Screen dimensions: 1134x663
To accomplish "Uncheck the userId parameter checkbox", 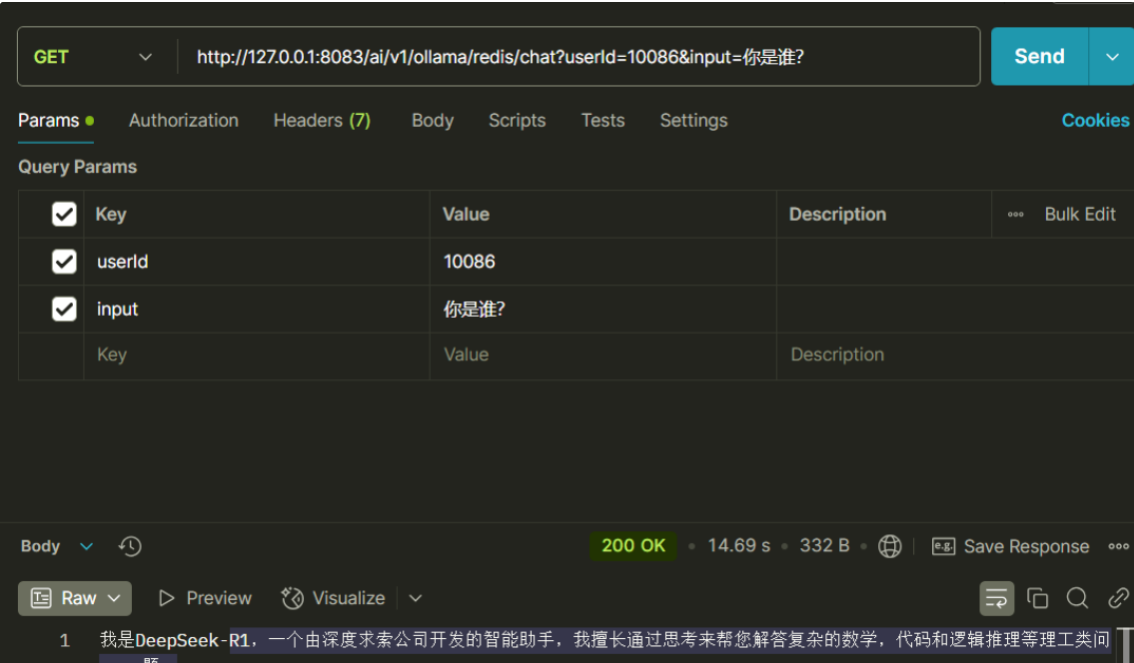I will 64,261.
